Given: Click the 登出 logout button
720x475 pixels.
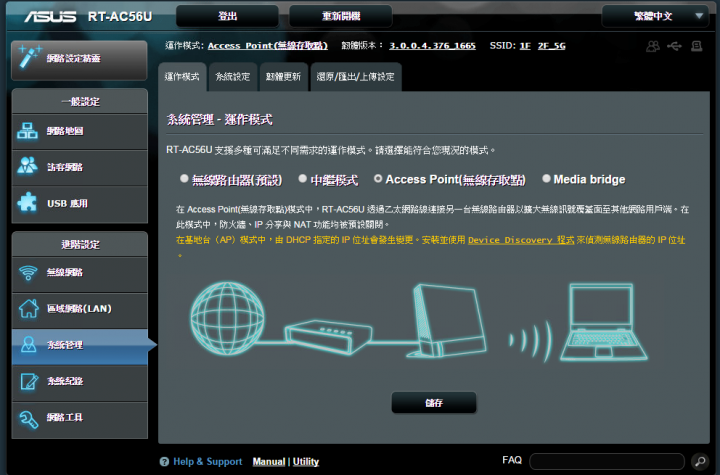Looking at the screenshot, I should pyautogui.click(x=227, y=16).
